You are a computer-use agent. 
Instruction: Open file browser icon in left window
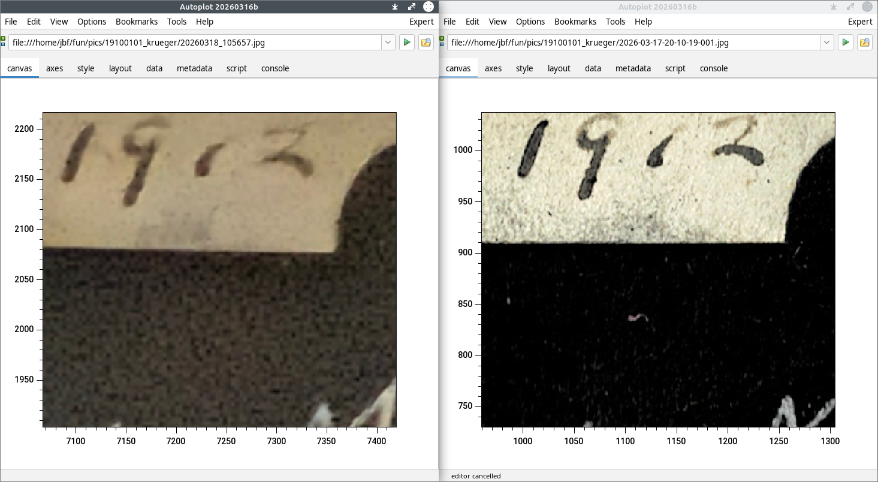point(426,43)
